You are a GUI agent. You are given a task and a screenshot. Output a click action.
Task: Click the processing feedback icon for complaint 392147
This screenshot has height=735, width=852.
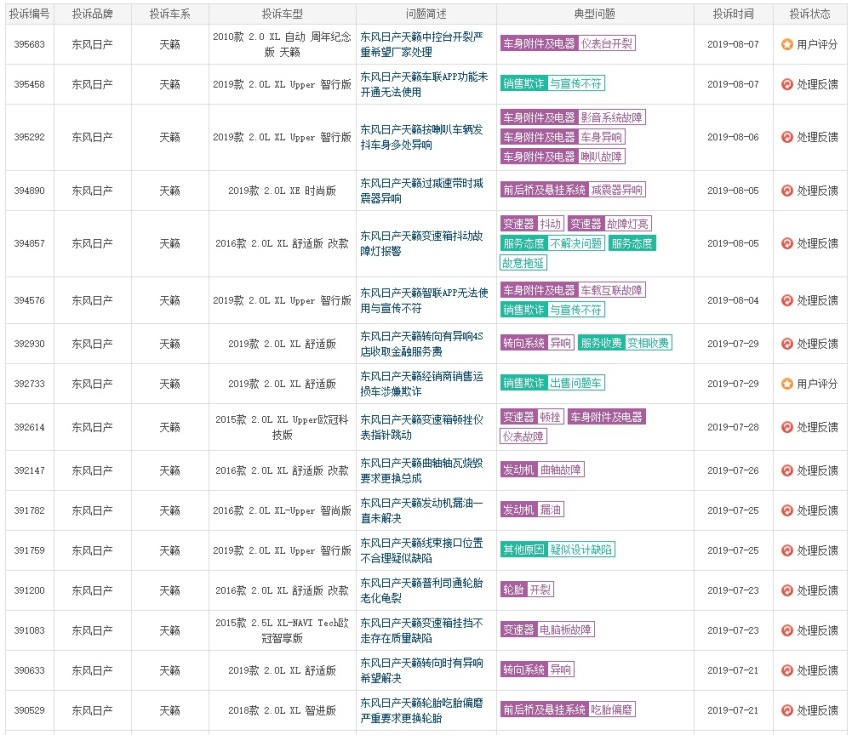point(787,470)
